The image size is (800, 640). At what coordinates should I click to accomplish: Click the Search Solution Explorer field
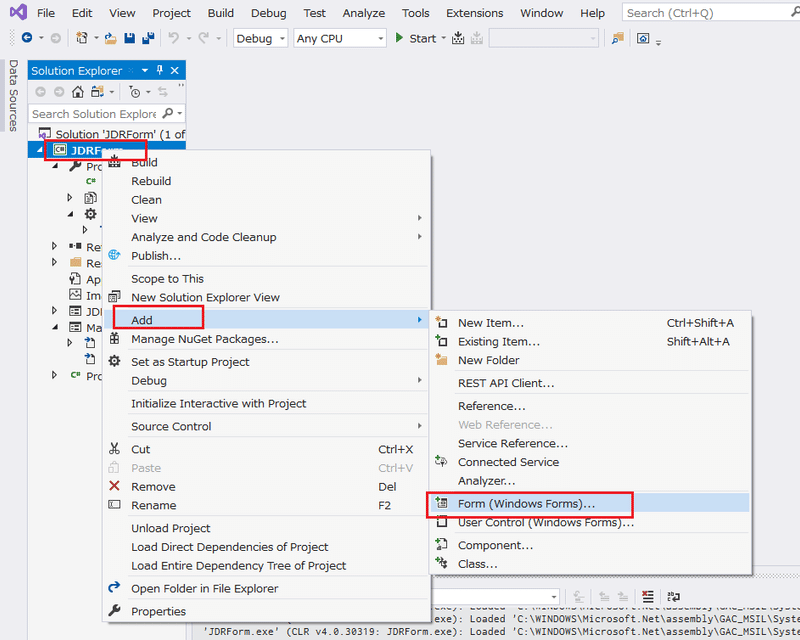click(x=94, y=114)
